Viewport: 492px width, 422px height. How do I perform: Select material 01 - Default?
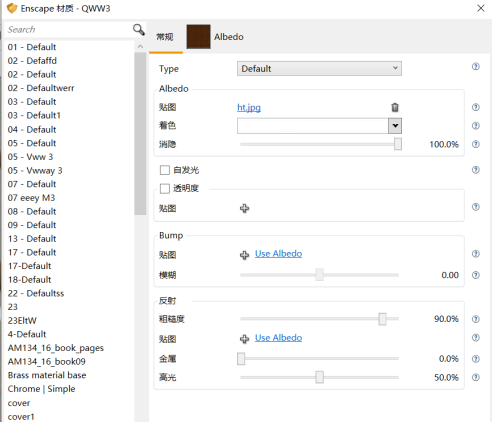point(32,47)
